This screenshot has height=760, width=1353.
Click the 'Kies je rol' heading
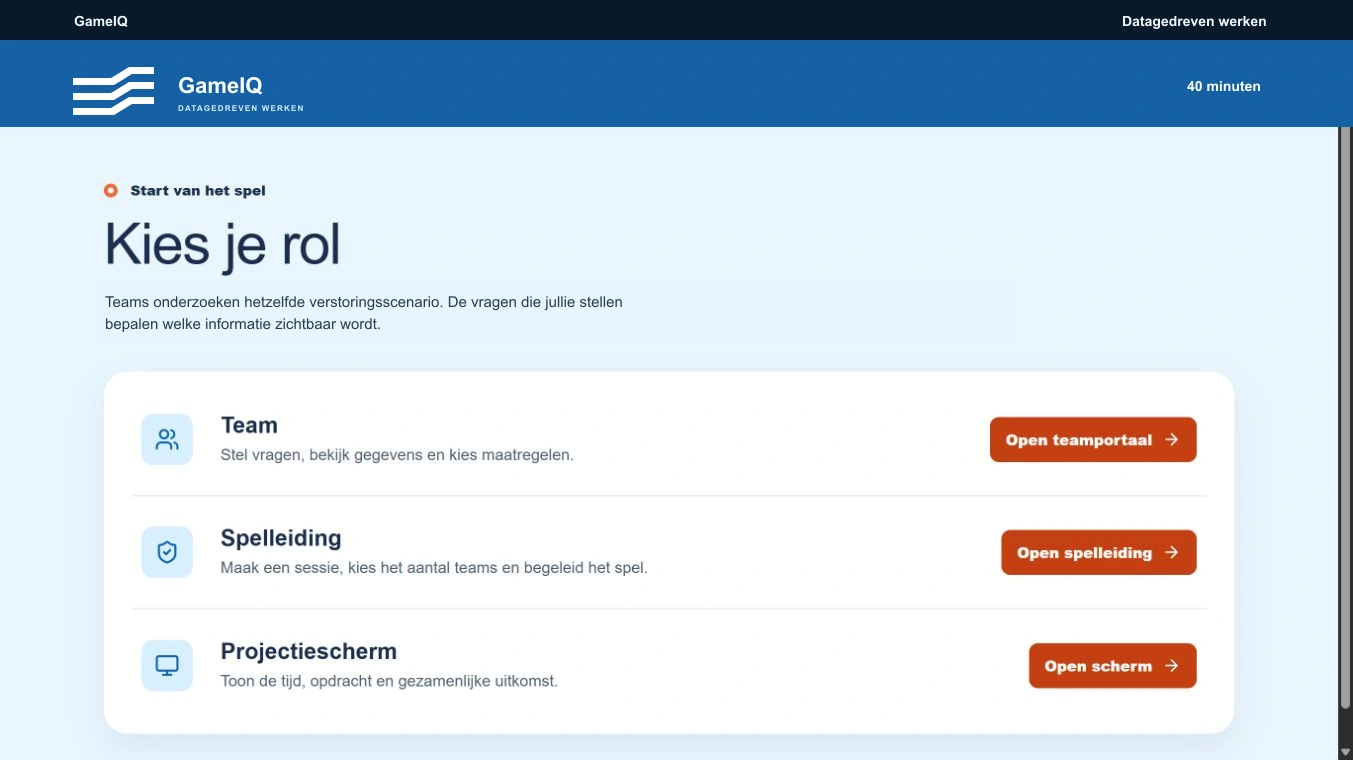point(223,245)
